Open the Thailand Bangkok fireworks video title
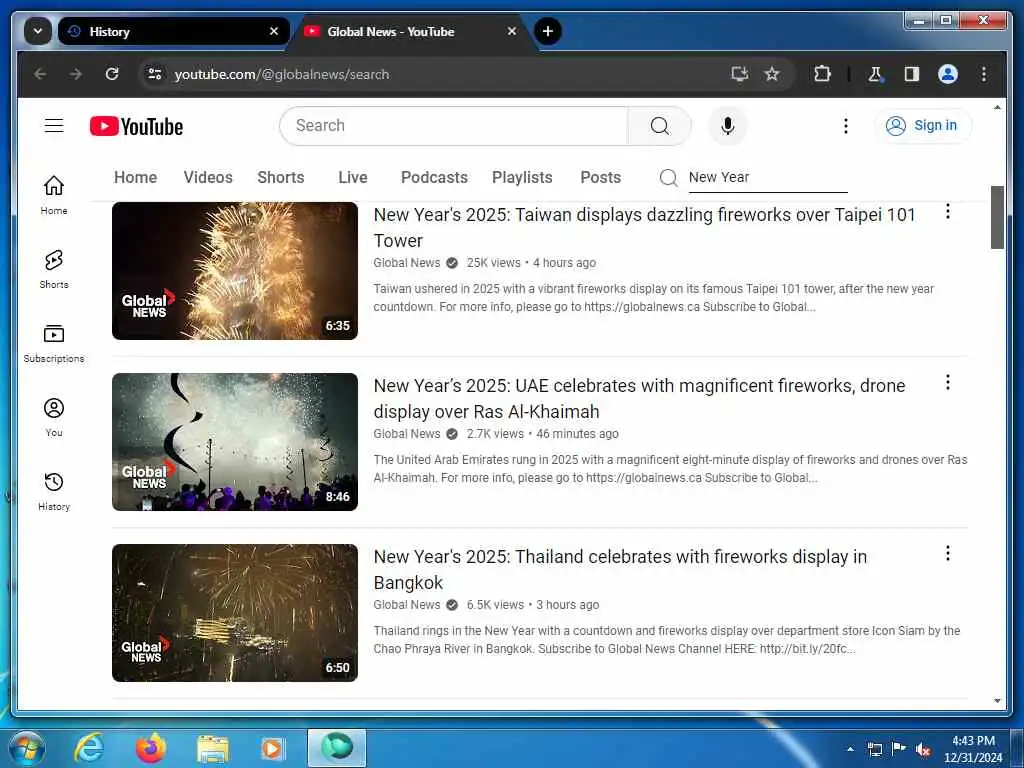The height and width of the screenshot is (768, 1024). pos(620,569)
